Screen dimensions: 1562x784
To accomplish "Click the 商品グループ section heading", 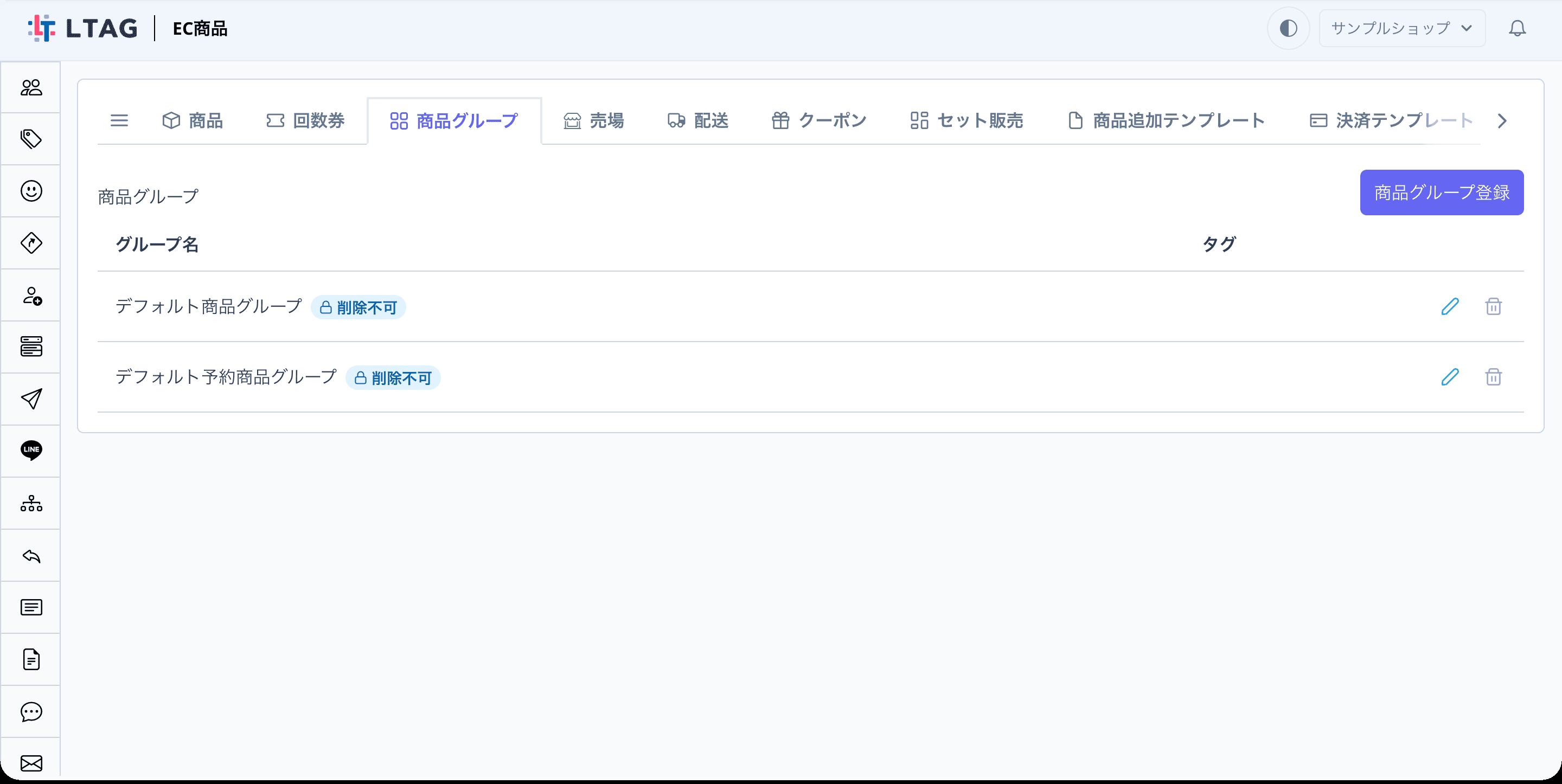I will (x=148, y=197).
